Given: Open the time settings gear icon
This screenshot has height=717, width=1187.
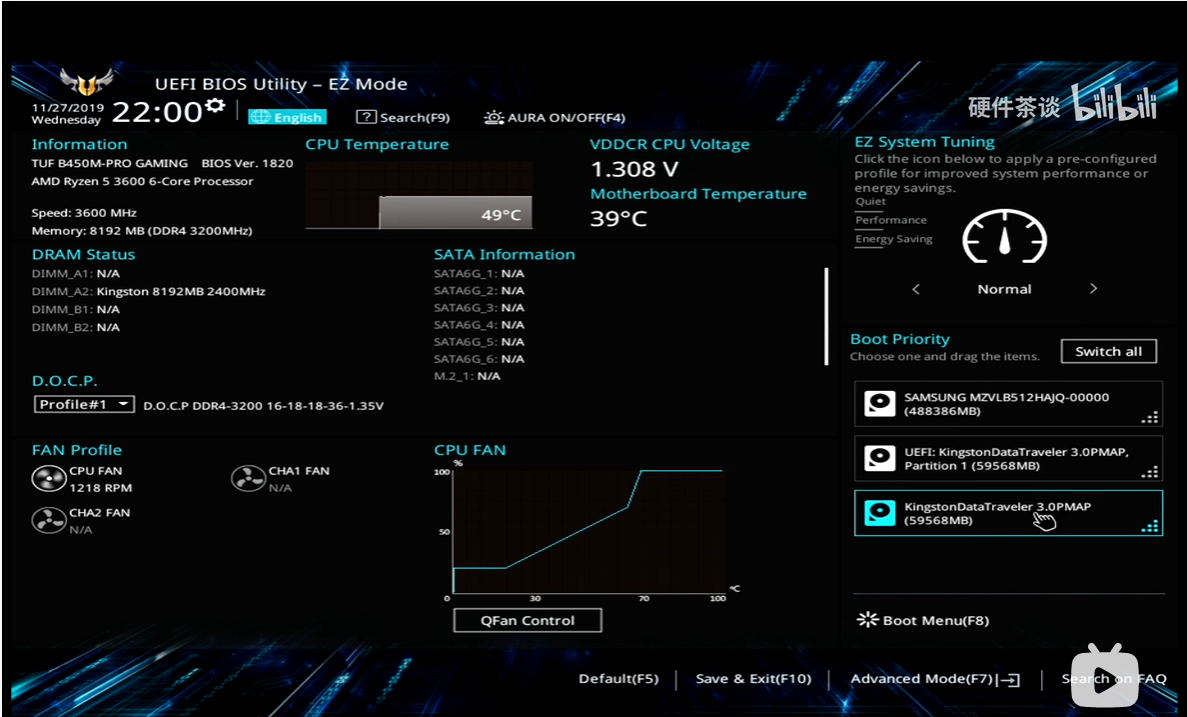Looking at the screenshot, I should [x=215, y=105].
